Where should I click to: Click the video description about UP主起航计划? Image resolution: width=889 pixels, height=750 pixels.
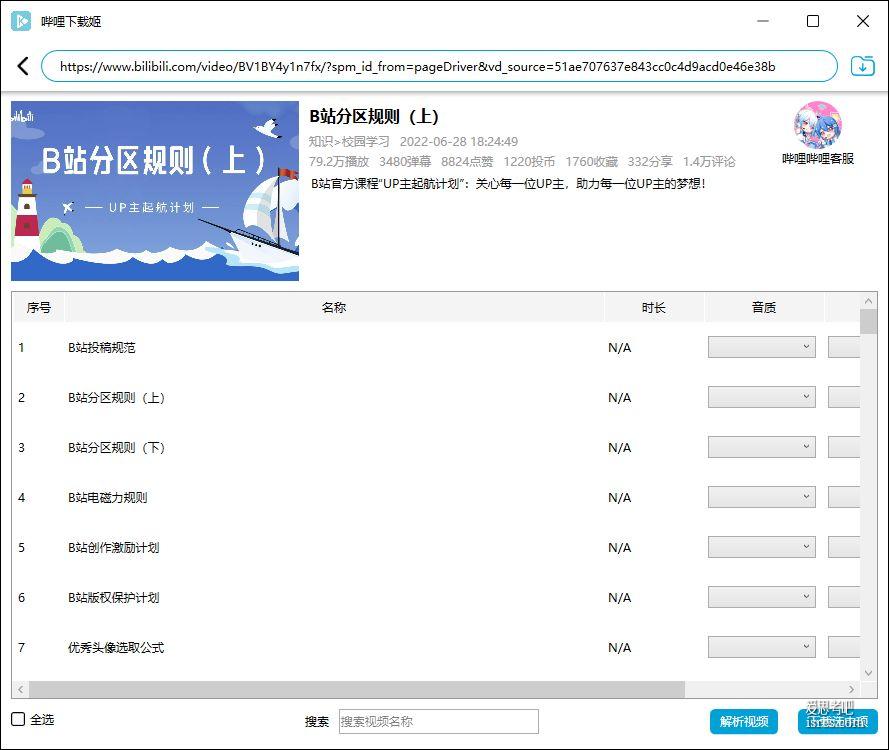(508, 184)
